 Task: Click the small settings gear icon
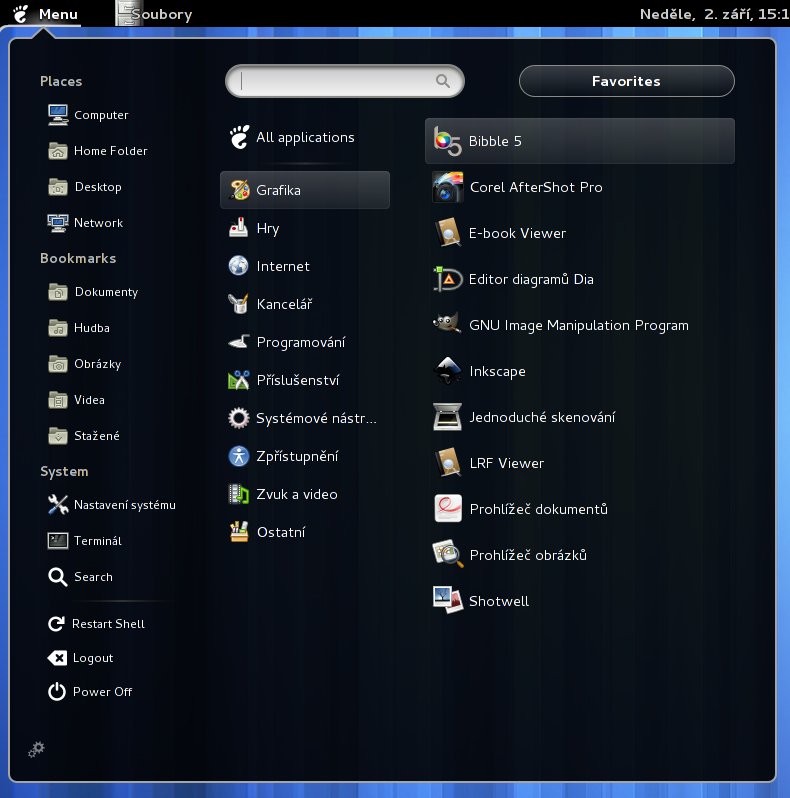coord(37,749)
